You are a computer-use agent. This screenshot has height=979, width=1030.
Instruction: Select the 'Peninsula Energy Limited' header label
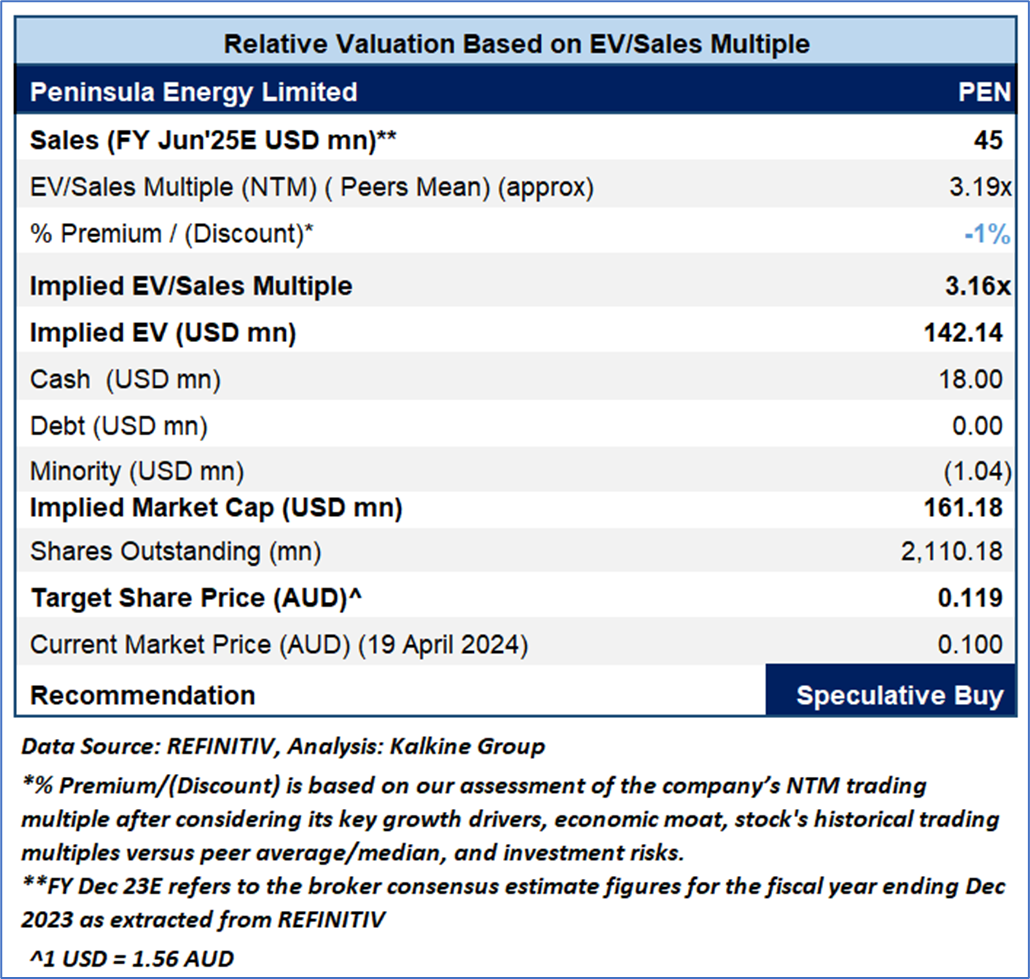click(x=194, y=92)
